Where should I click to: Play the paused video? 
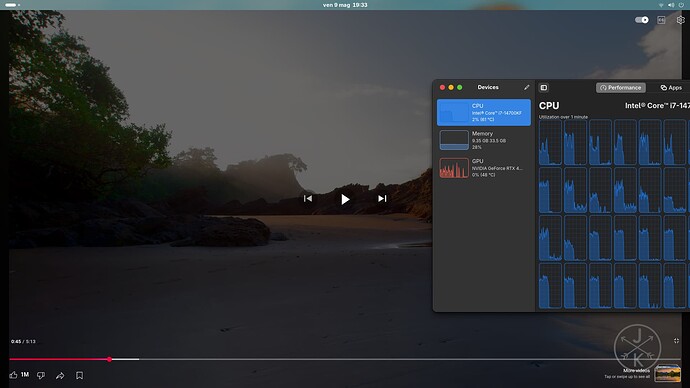345,199
